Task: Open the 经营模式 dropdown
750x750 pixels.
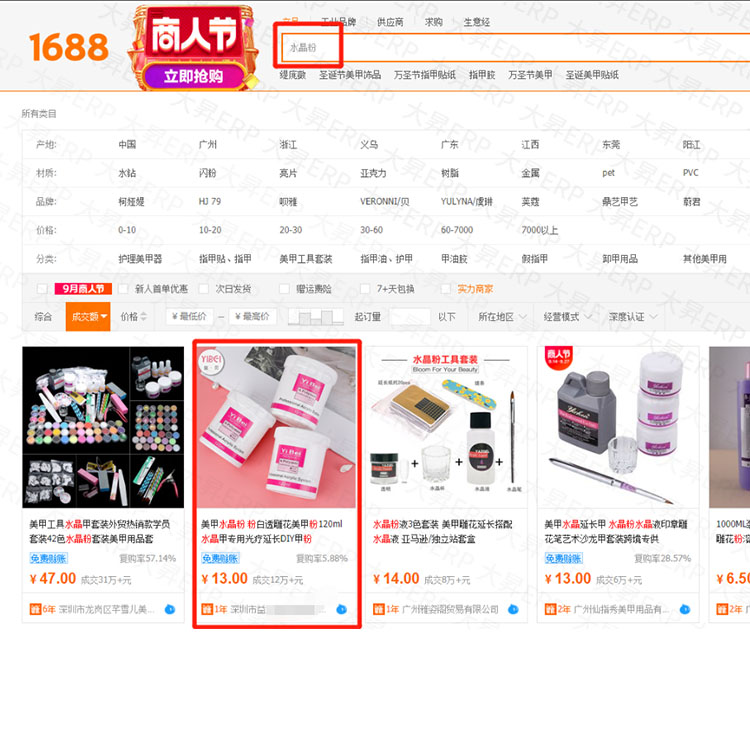Action: point(568,317)
